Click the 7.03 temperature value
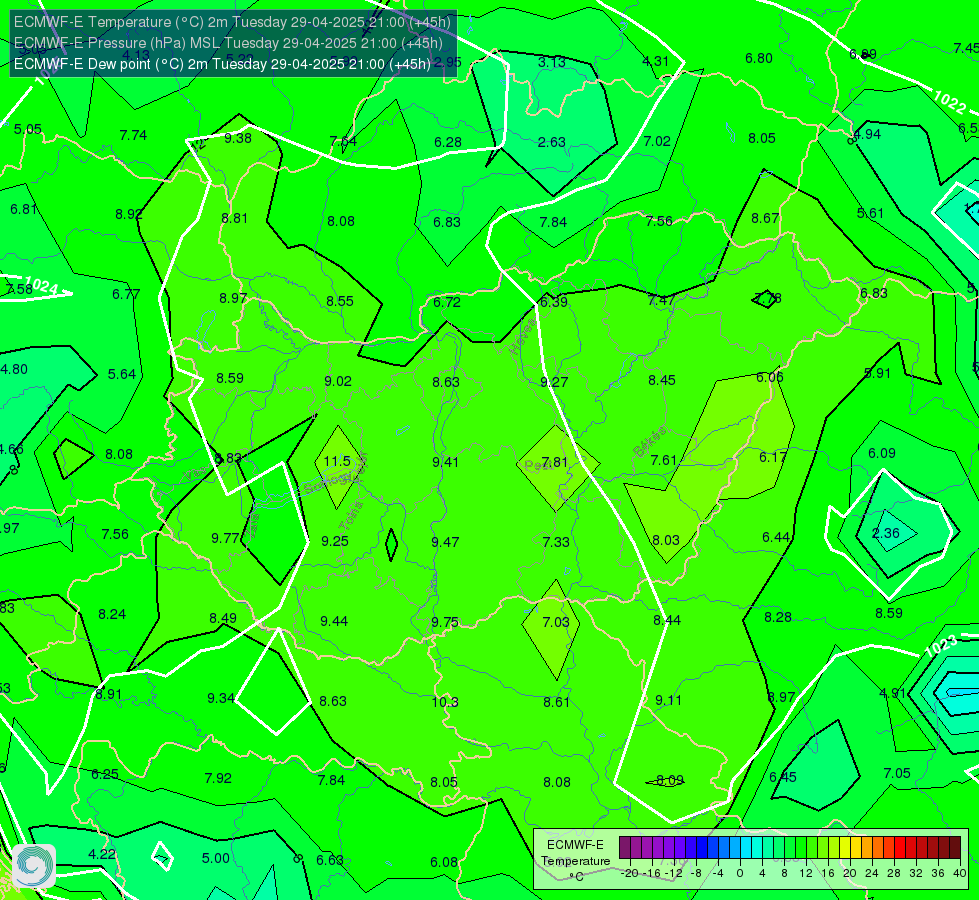The height and width of the screenshot is (900, 979). click(556, 622)
